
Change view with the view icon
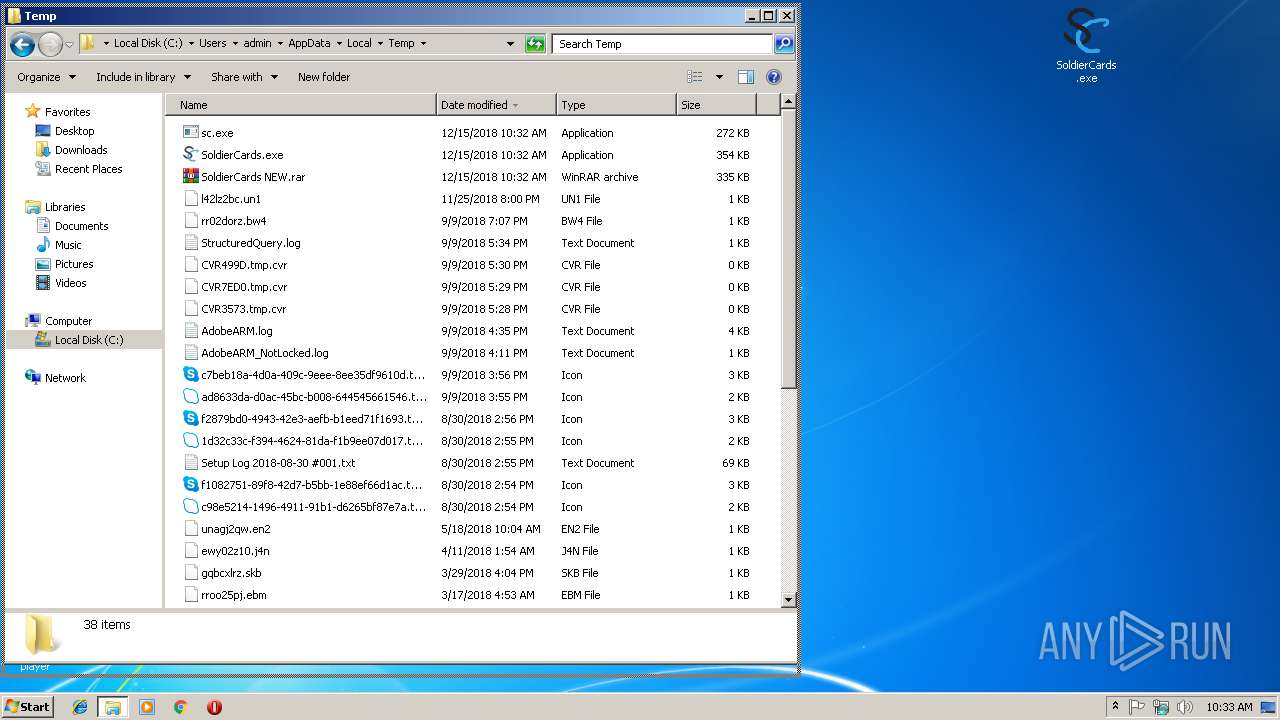[695, 77]
